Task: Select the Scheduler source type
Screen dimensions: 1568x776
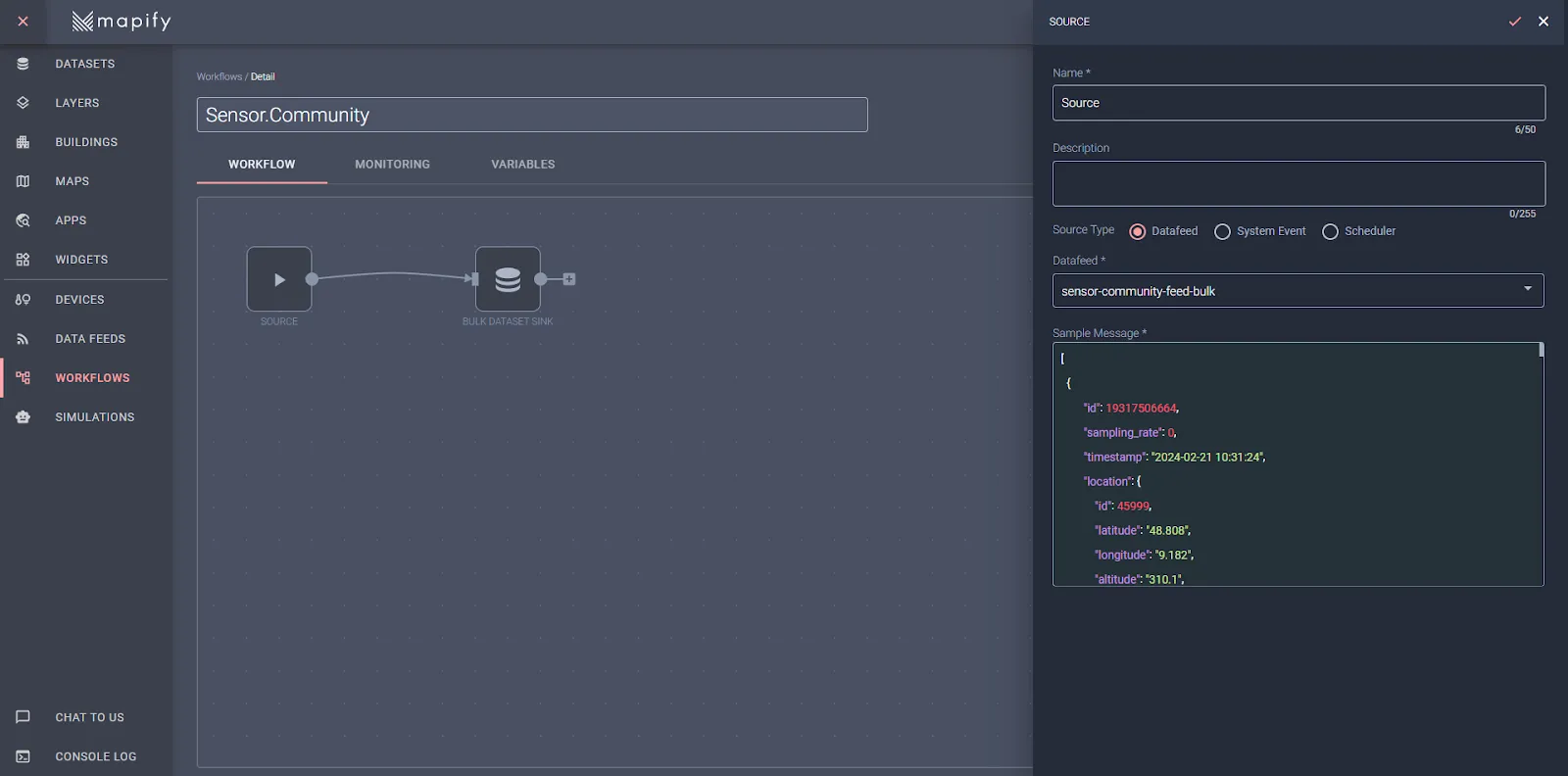Action: point(1330,231)
